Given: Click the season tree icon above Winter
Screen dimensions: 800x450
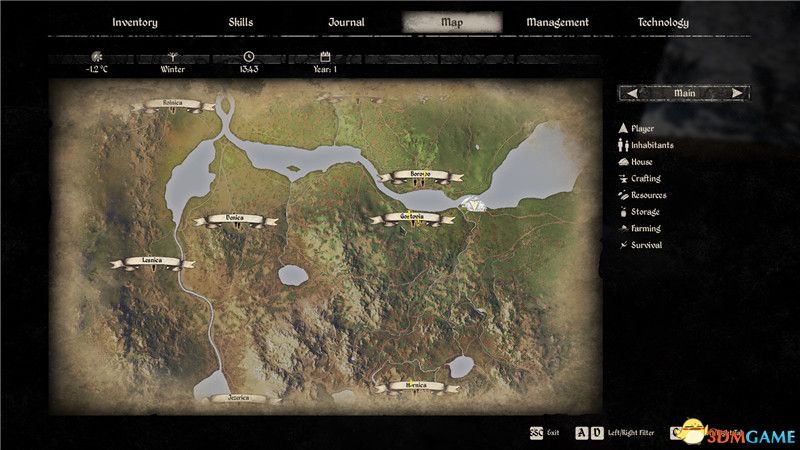Looking at the screenshot, I should point(172,57).
